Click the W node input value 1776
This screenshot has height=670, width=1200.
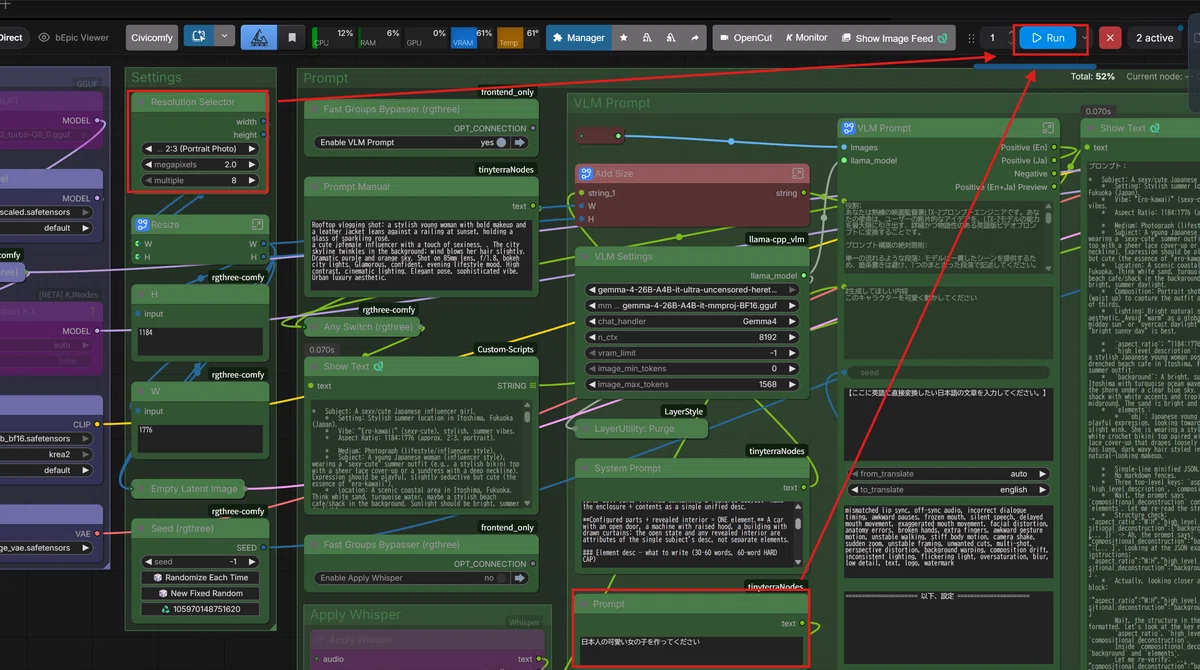(200, 438)
